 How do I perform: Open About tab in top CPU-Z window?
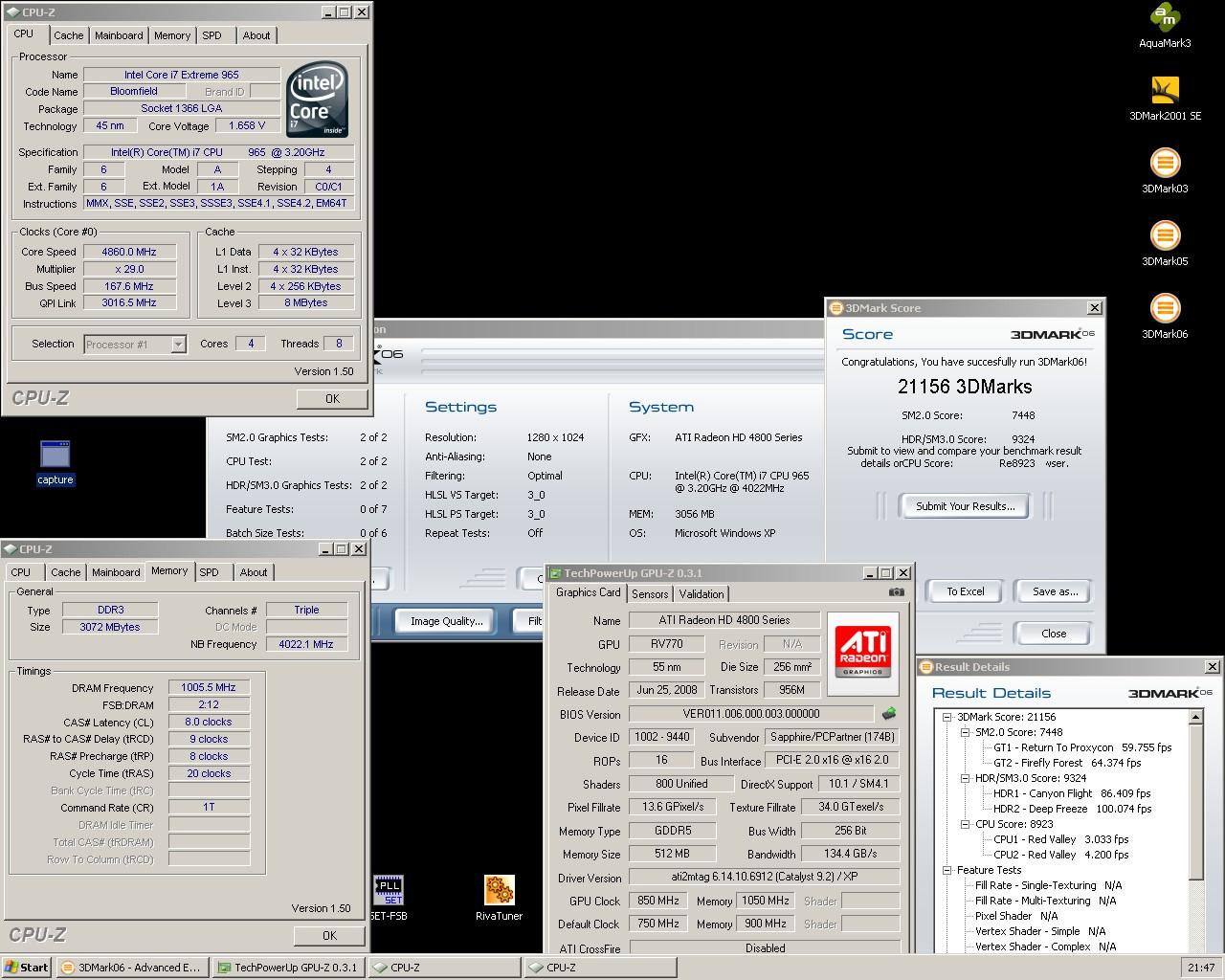click(x=256, y=35)
